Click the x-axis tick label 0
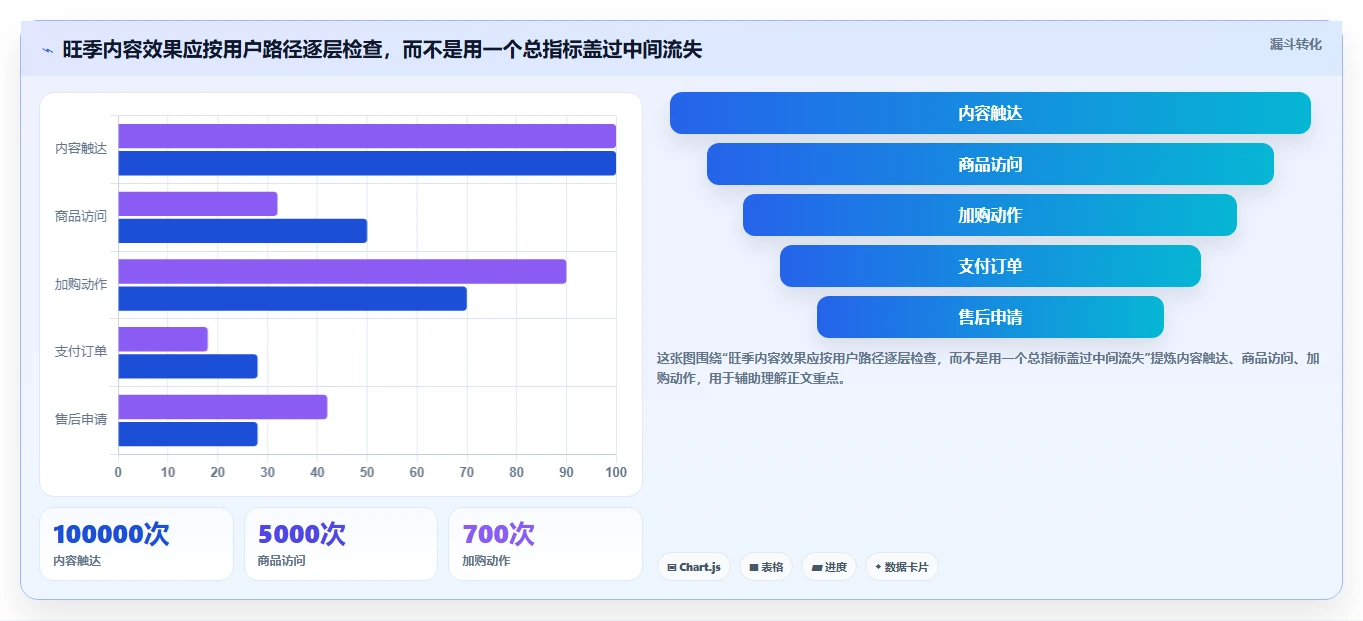1363x621 pixels. [118, 472]
